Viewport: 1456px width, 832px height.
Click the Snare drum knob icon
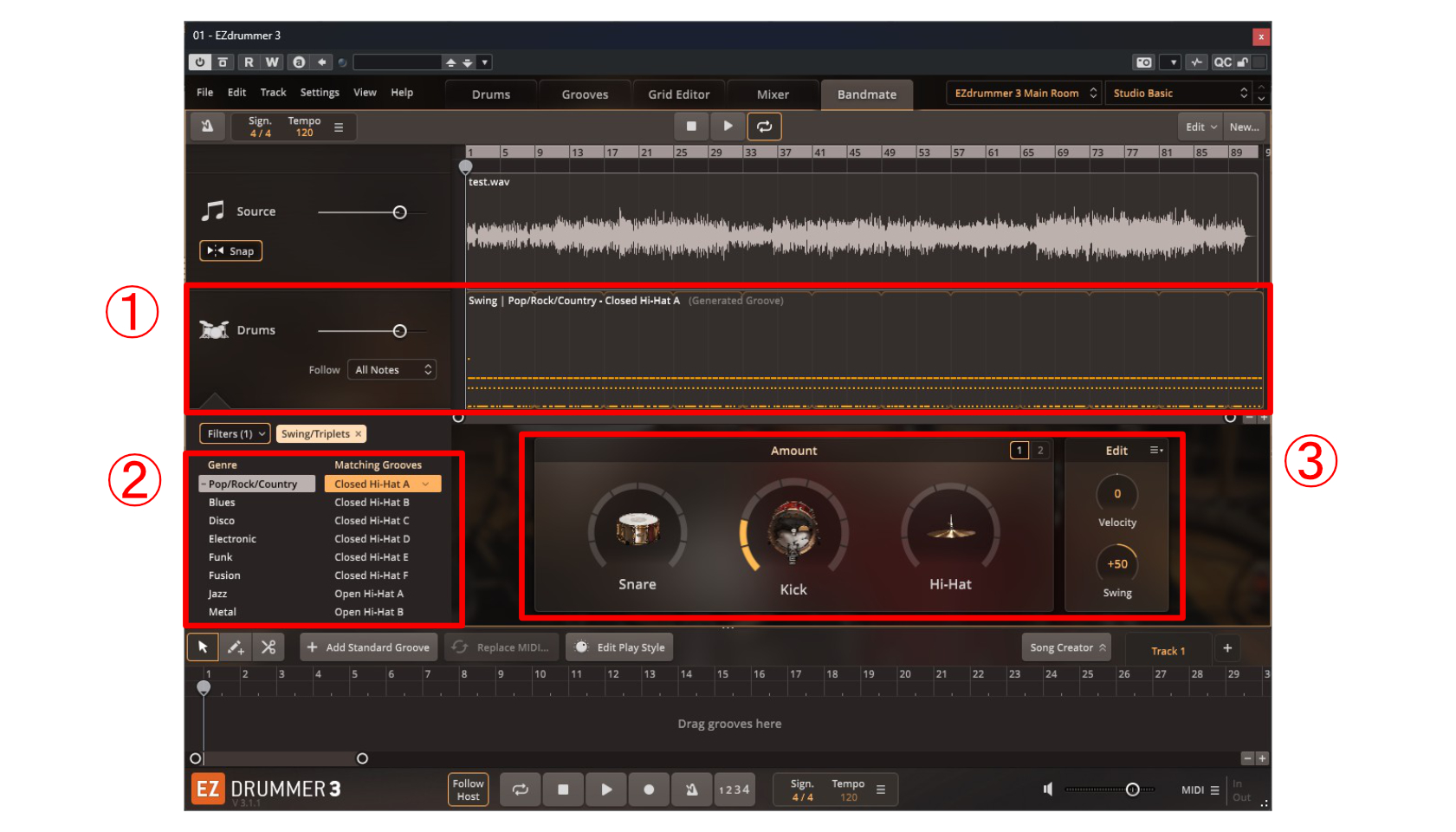(637, 529)
